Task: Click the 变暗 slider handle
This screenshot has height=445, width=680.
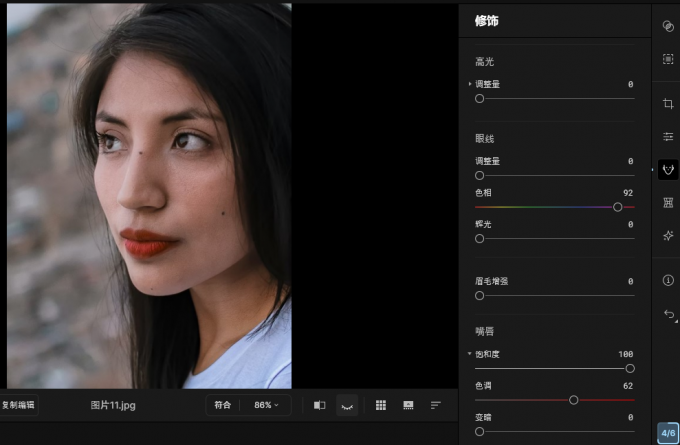Action: (479, 432)
